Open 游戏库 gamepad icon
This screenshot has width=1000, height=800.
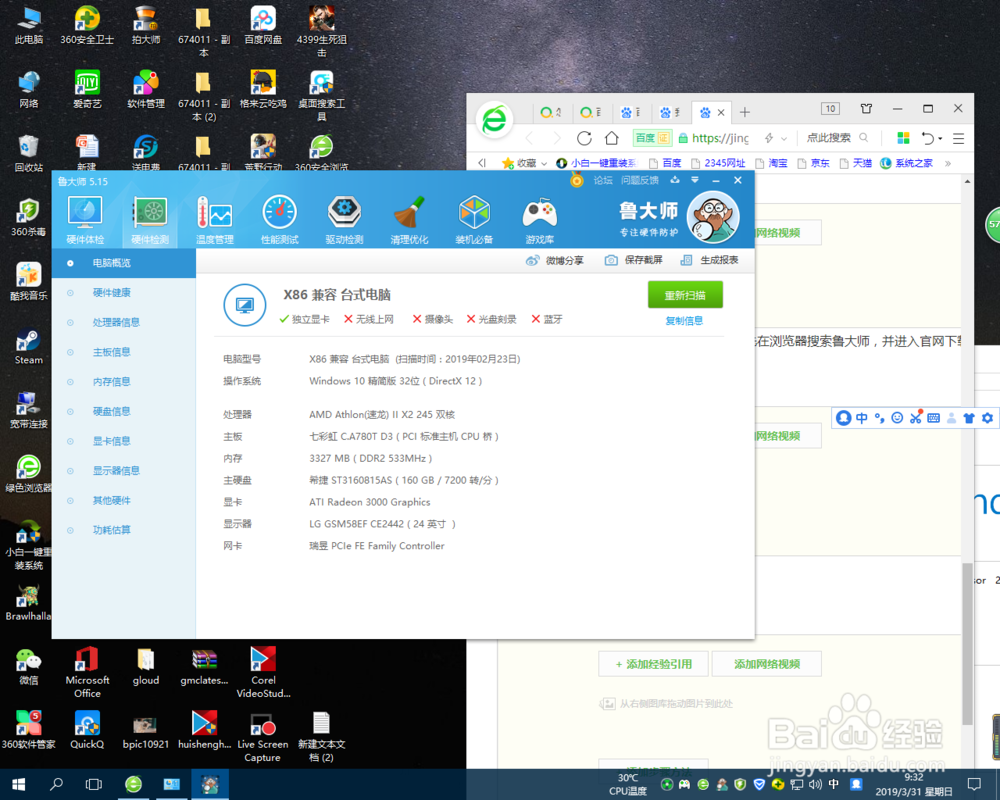(540, 220)
